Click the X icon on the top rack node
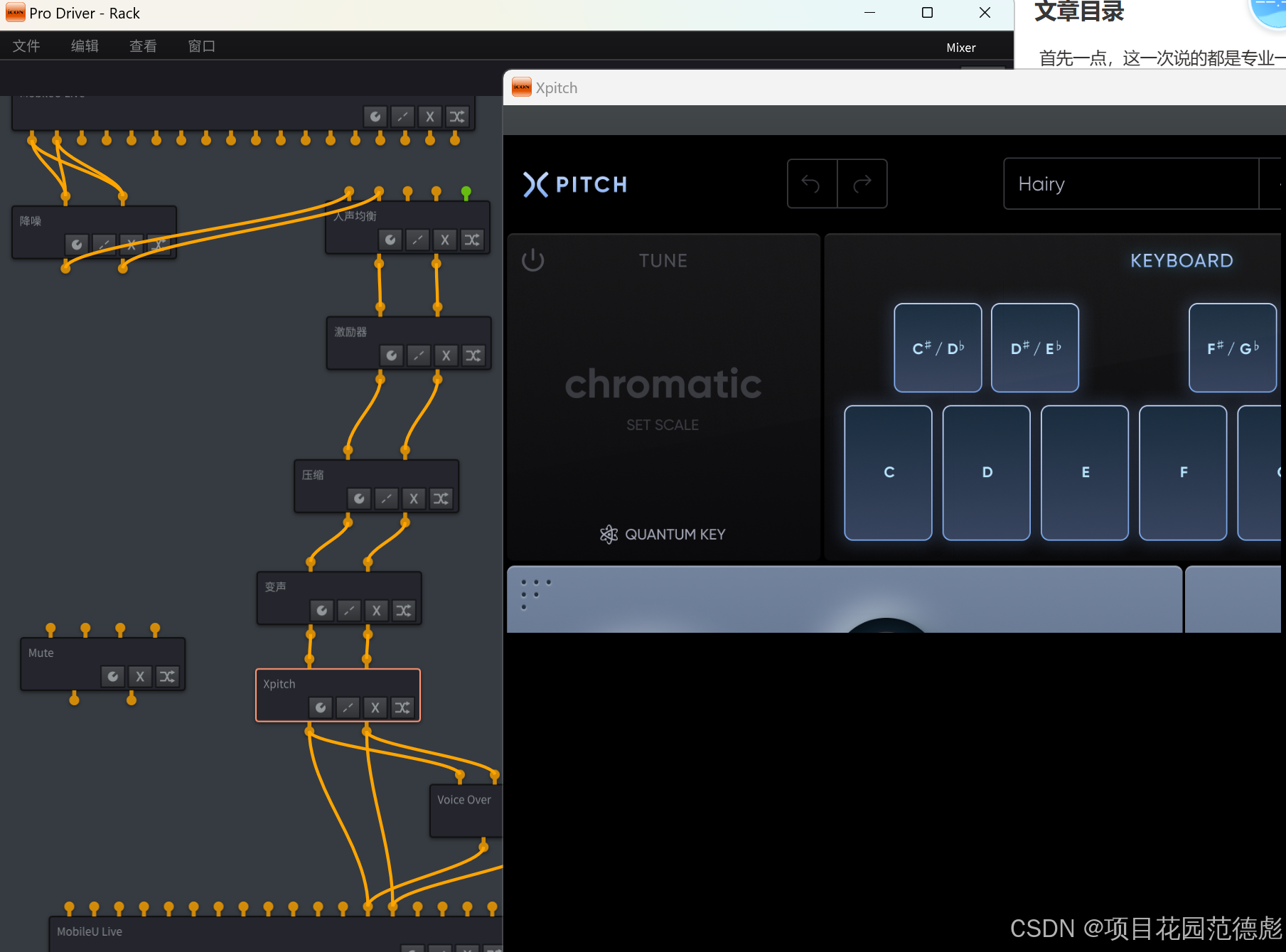Viewport: 1286px width, 952px height. (429, 117)
